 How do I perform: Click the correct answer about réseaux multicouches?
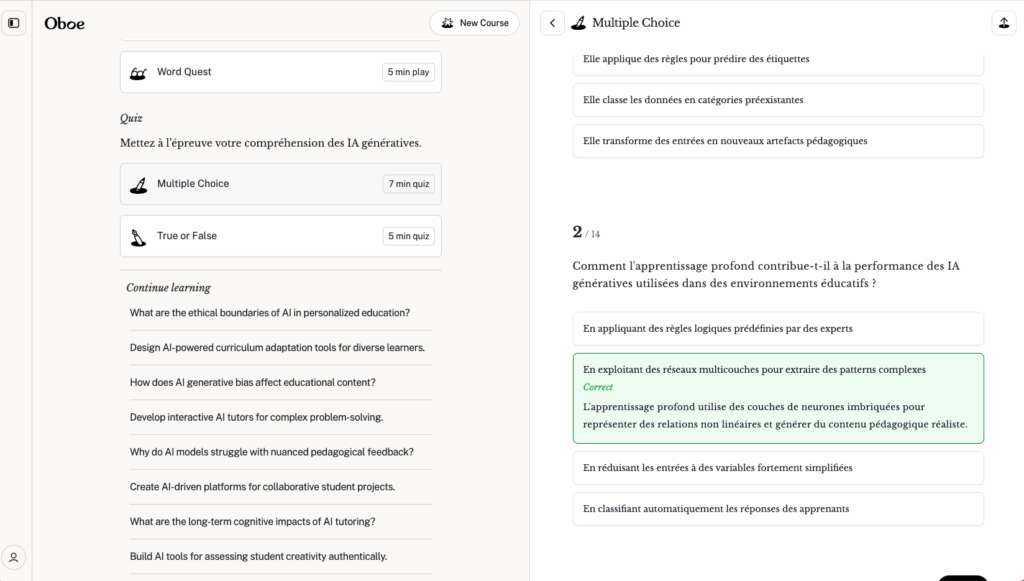pyautogui.click(x=777, y=397)
